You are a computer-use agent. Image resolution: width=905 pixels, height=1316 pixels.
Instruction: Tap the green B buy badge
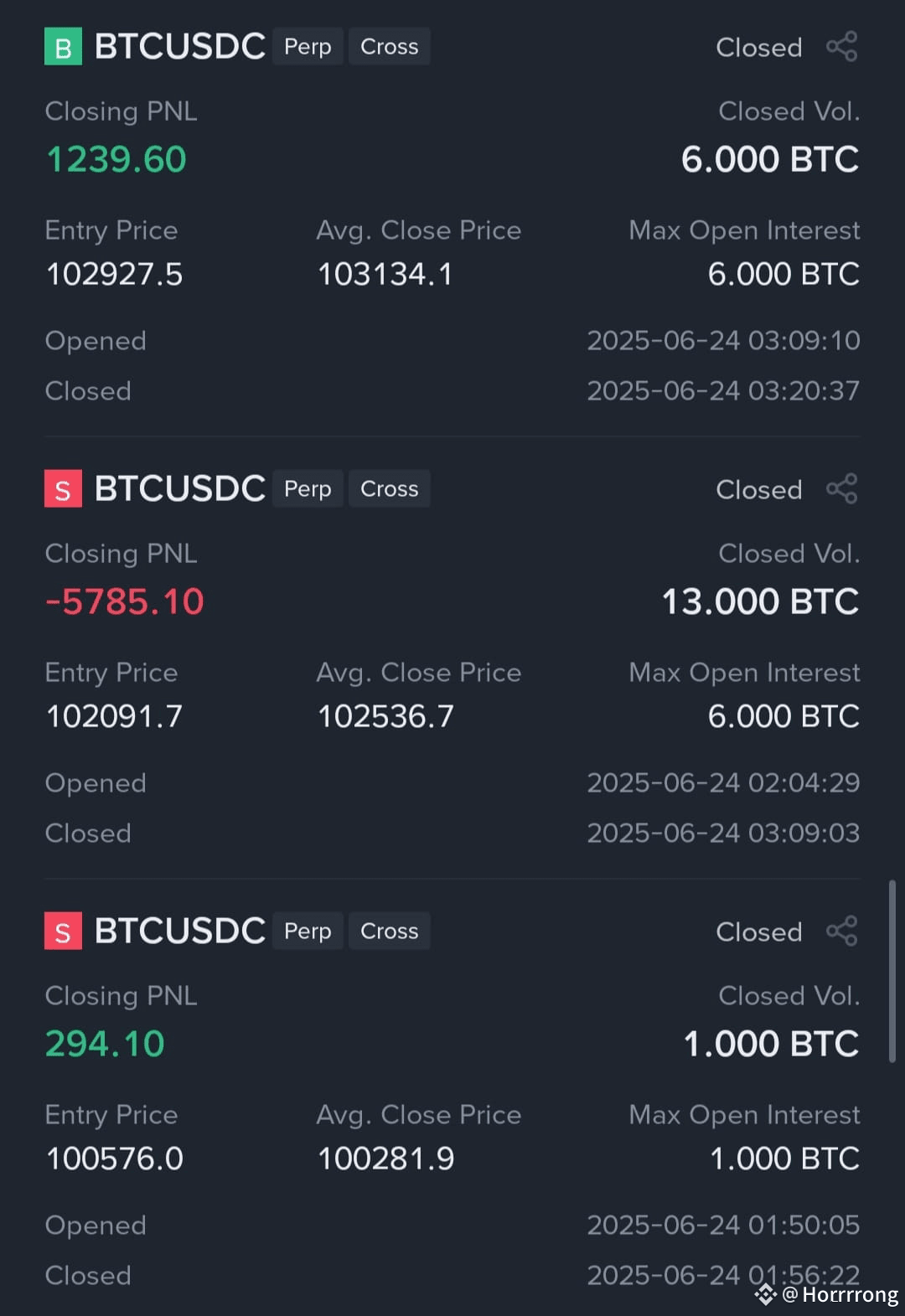63,47
